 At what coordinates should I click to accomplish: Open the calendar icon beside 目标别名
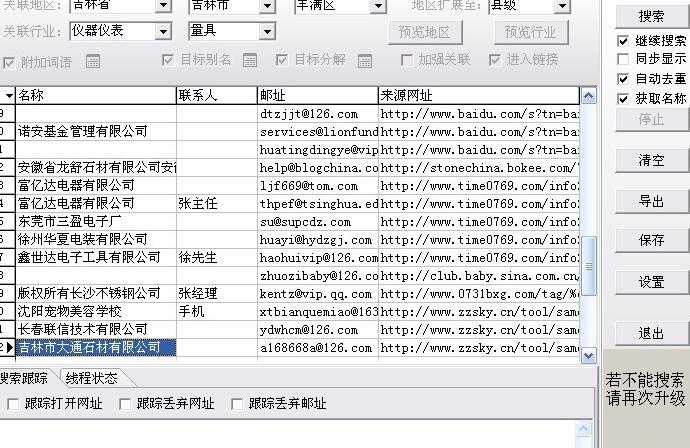click(250, 60)
